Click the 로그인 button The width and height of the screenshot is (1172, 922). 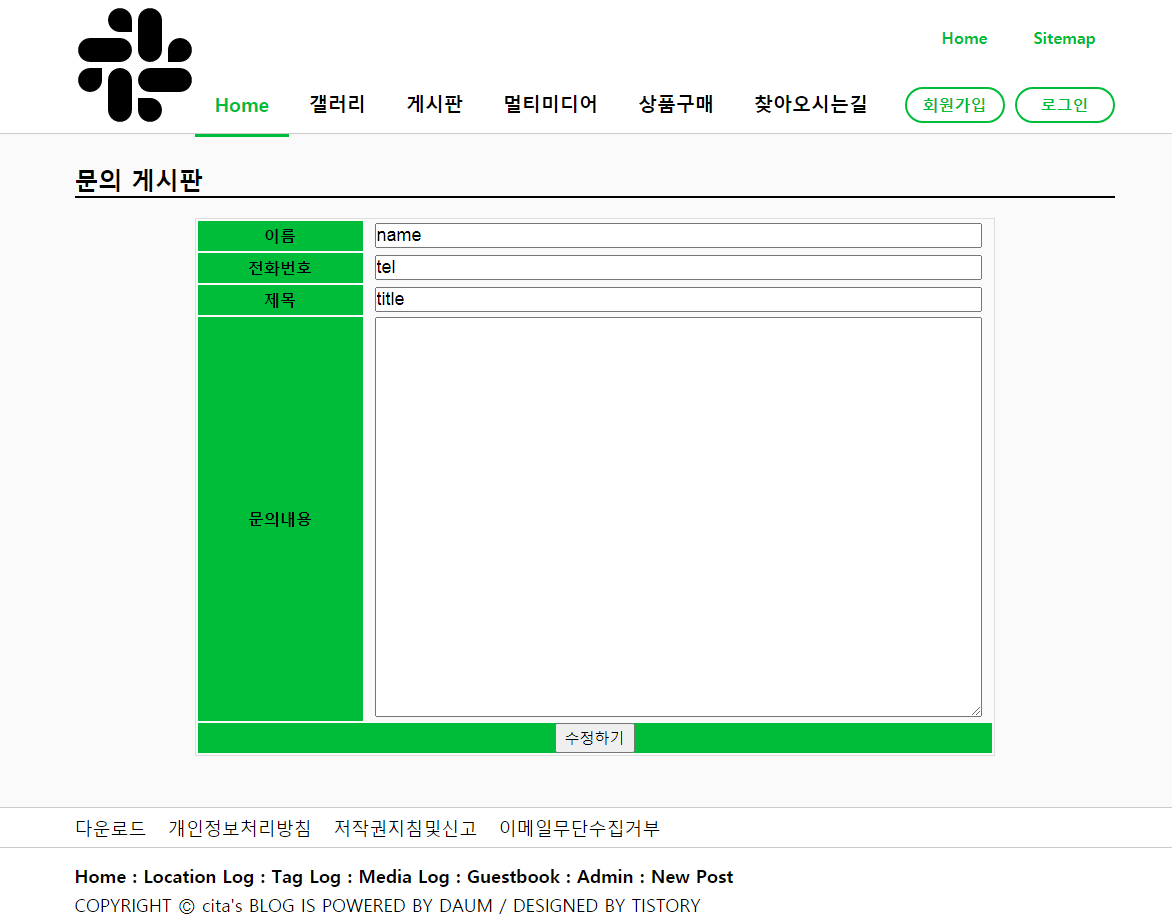(1064, 104)
